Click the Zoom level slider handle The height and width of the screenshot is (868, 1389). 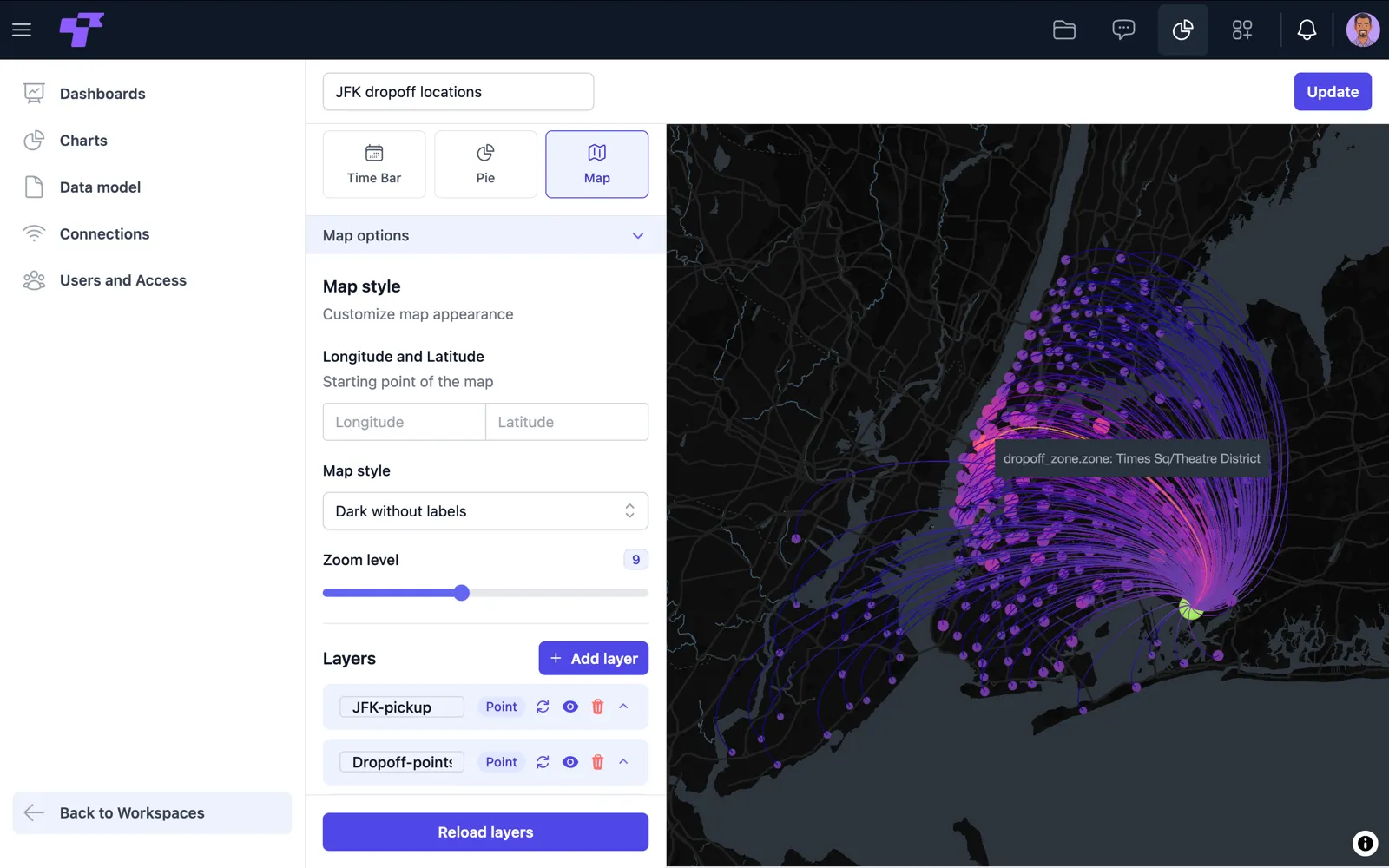(x=462, y=593)
